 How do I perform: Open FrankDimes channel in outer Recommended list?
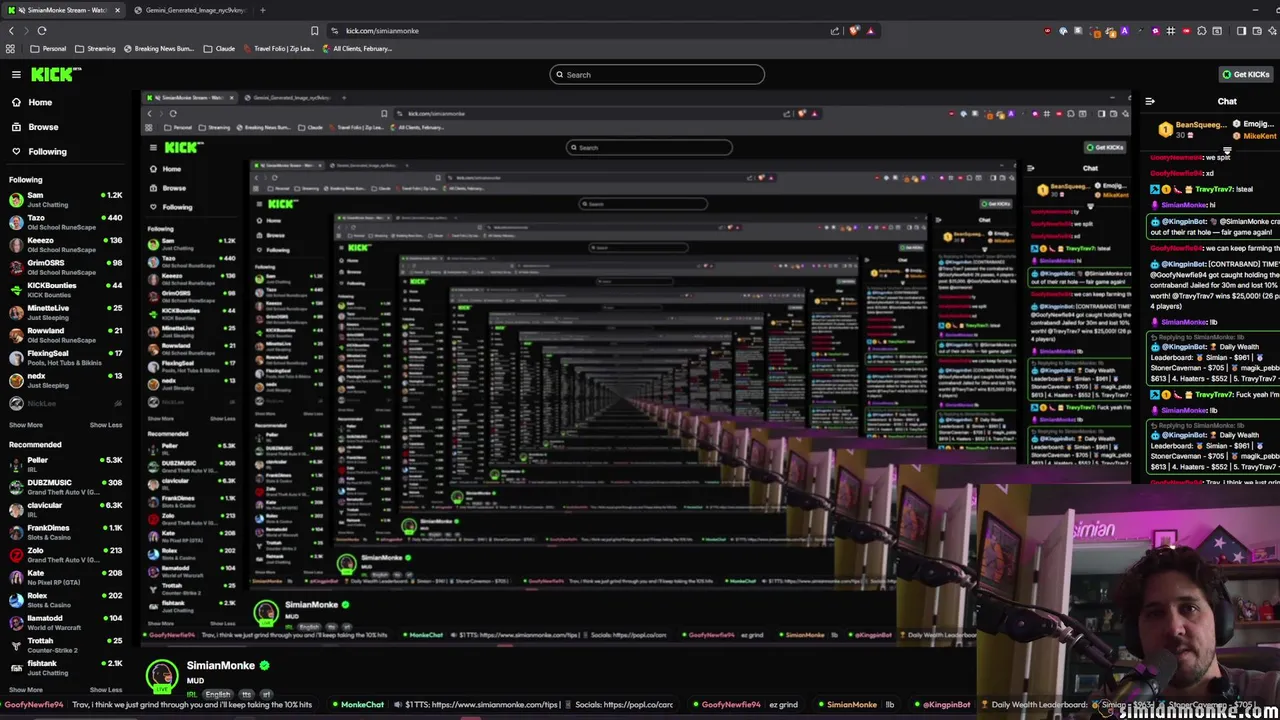[65, 532]
